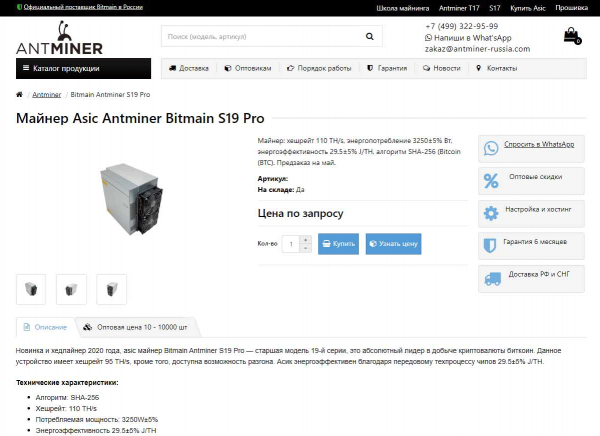Open the shopping cart icon

coord(572,36)
